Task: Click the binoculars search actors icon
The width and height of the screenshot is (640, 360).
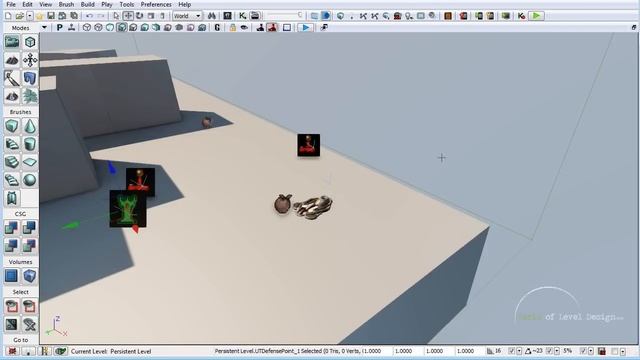Action: coord(211,16)
